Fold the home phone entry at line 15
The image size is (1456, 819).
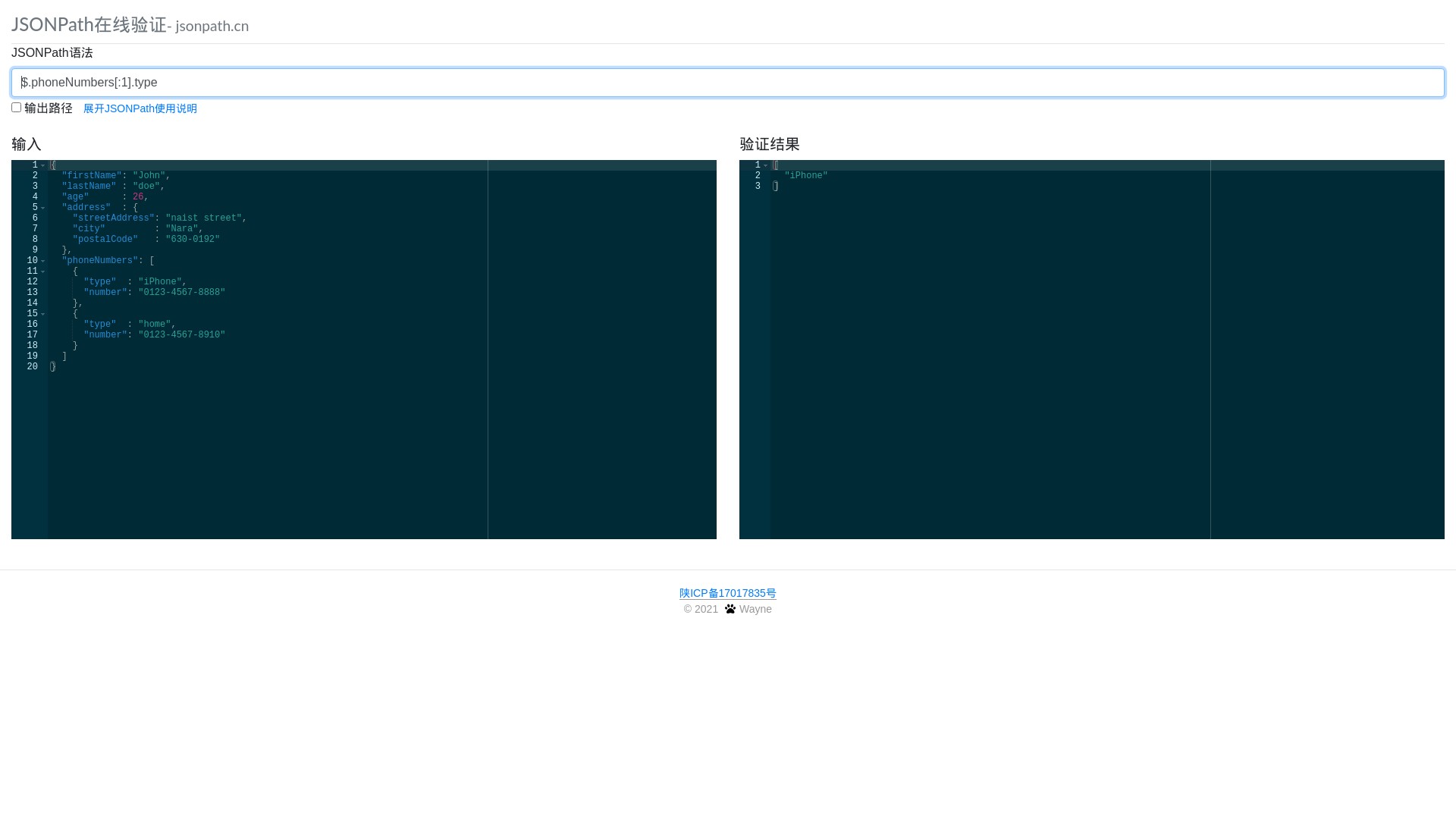(43, 314)
